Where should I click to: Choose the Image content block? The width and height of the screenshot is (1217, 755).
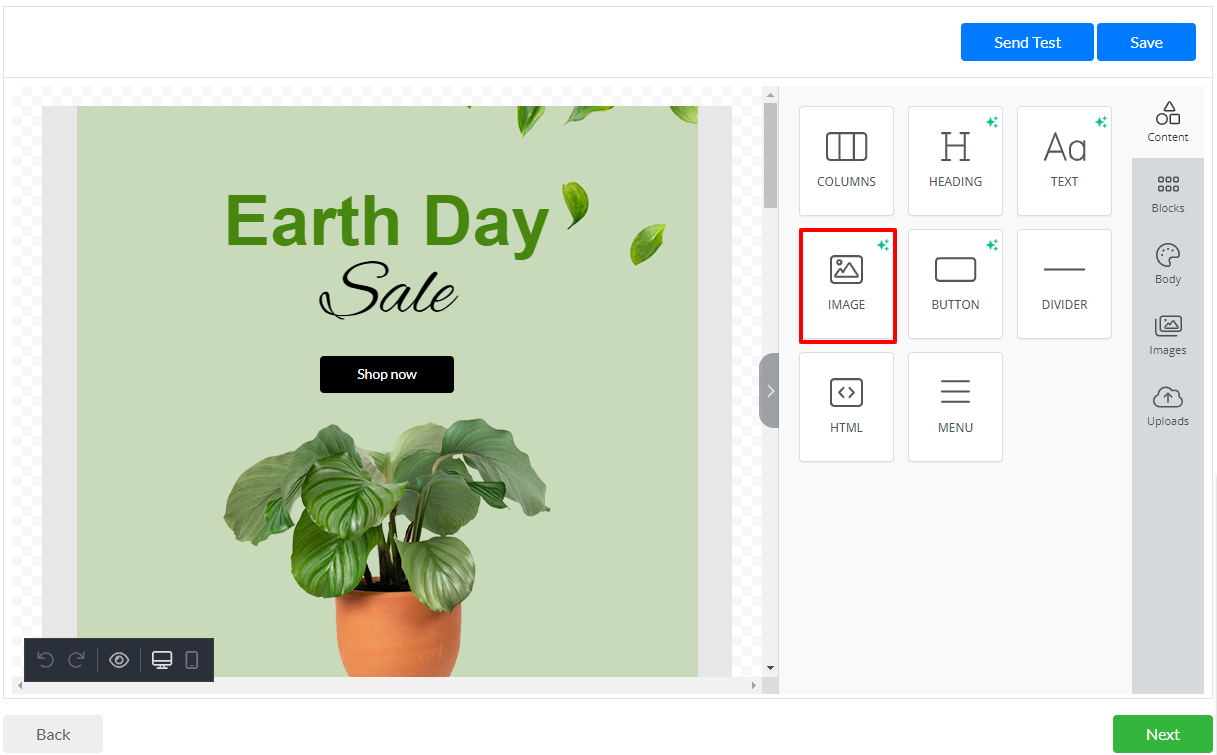[x=847, y=285]
